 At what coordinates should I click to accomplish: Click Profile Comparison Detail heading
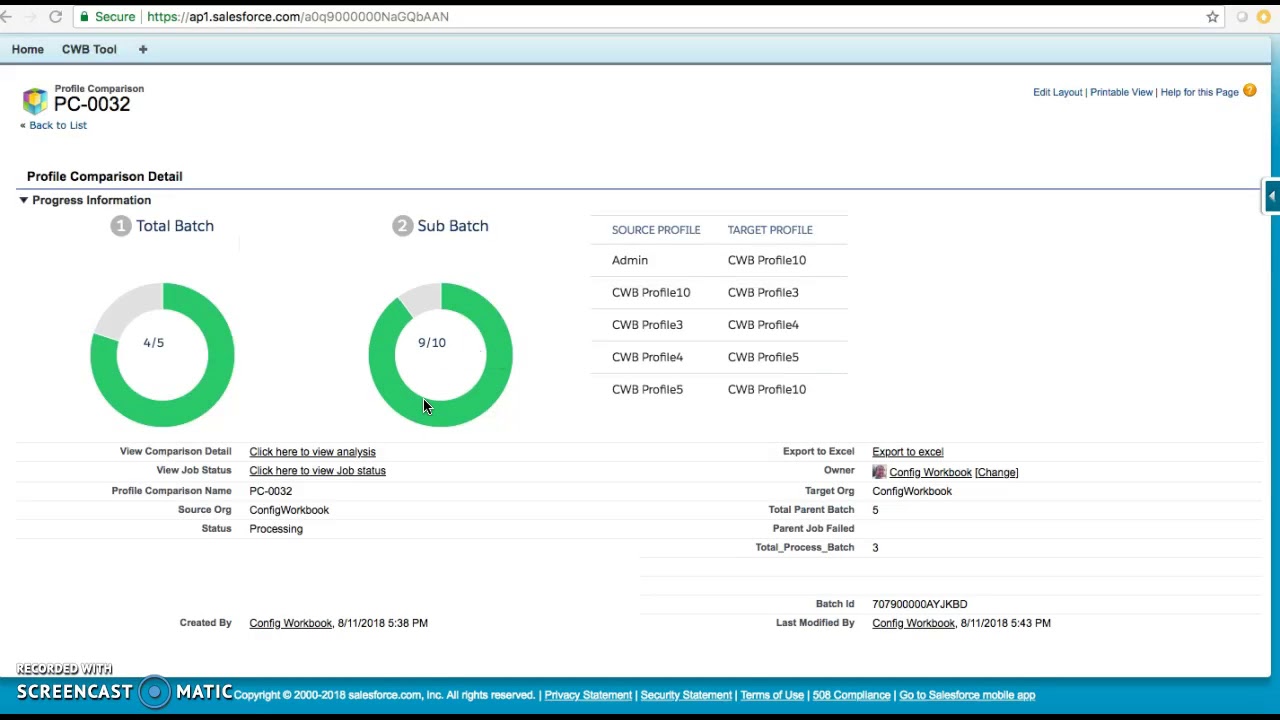click(x=105, y=176)
